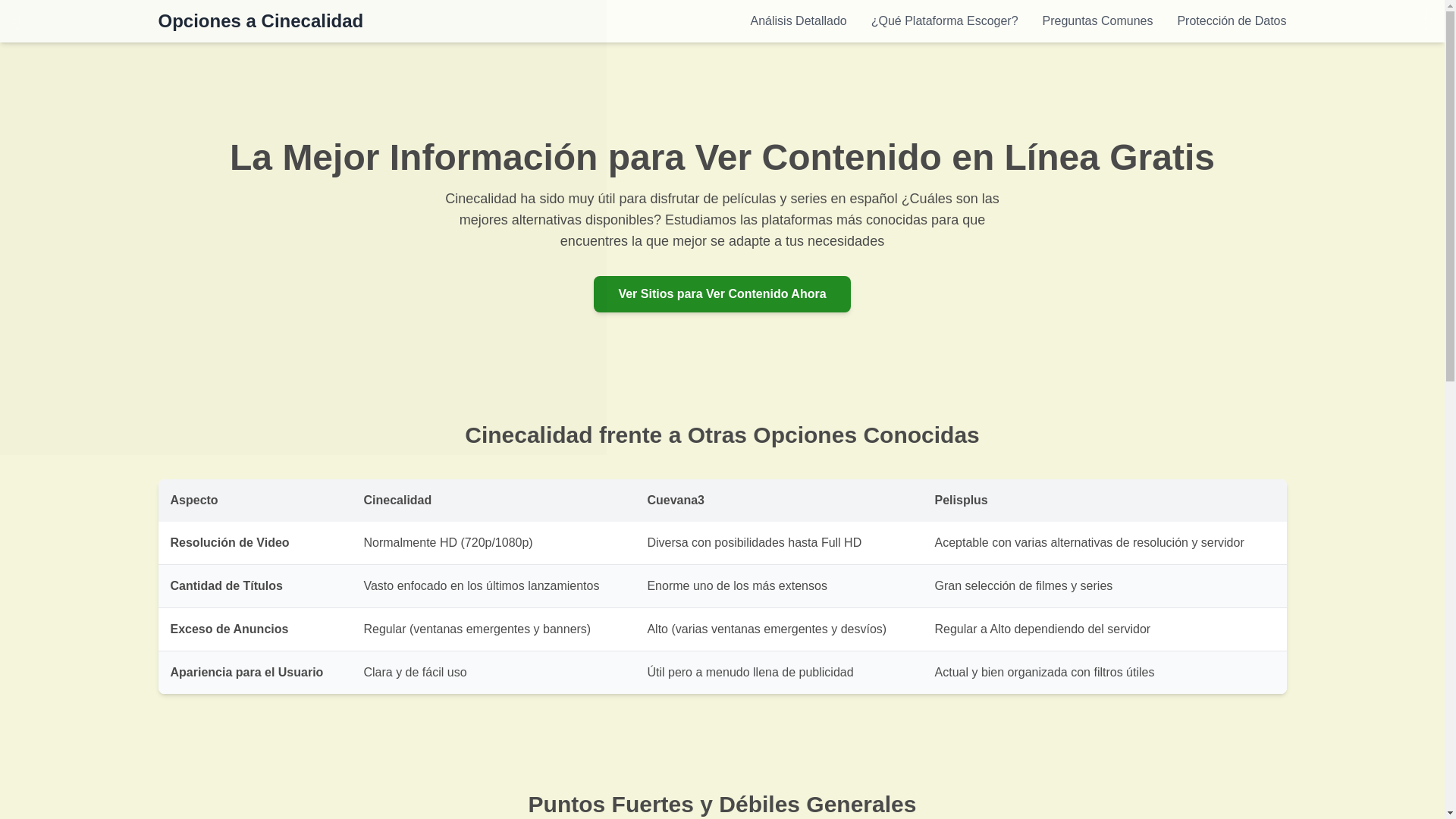Screen dimensions: 1456x819
Task: Click the intro paragraph about Cinecalidad alternatives
Action: coord(722,220)
